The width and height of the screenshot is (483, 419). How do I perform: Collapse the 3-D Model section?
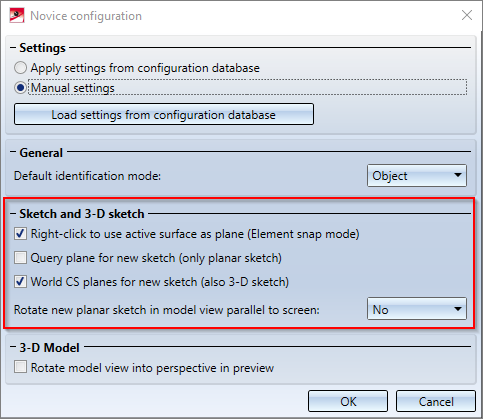pyautogui.click(x=13, y=347)
